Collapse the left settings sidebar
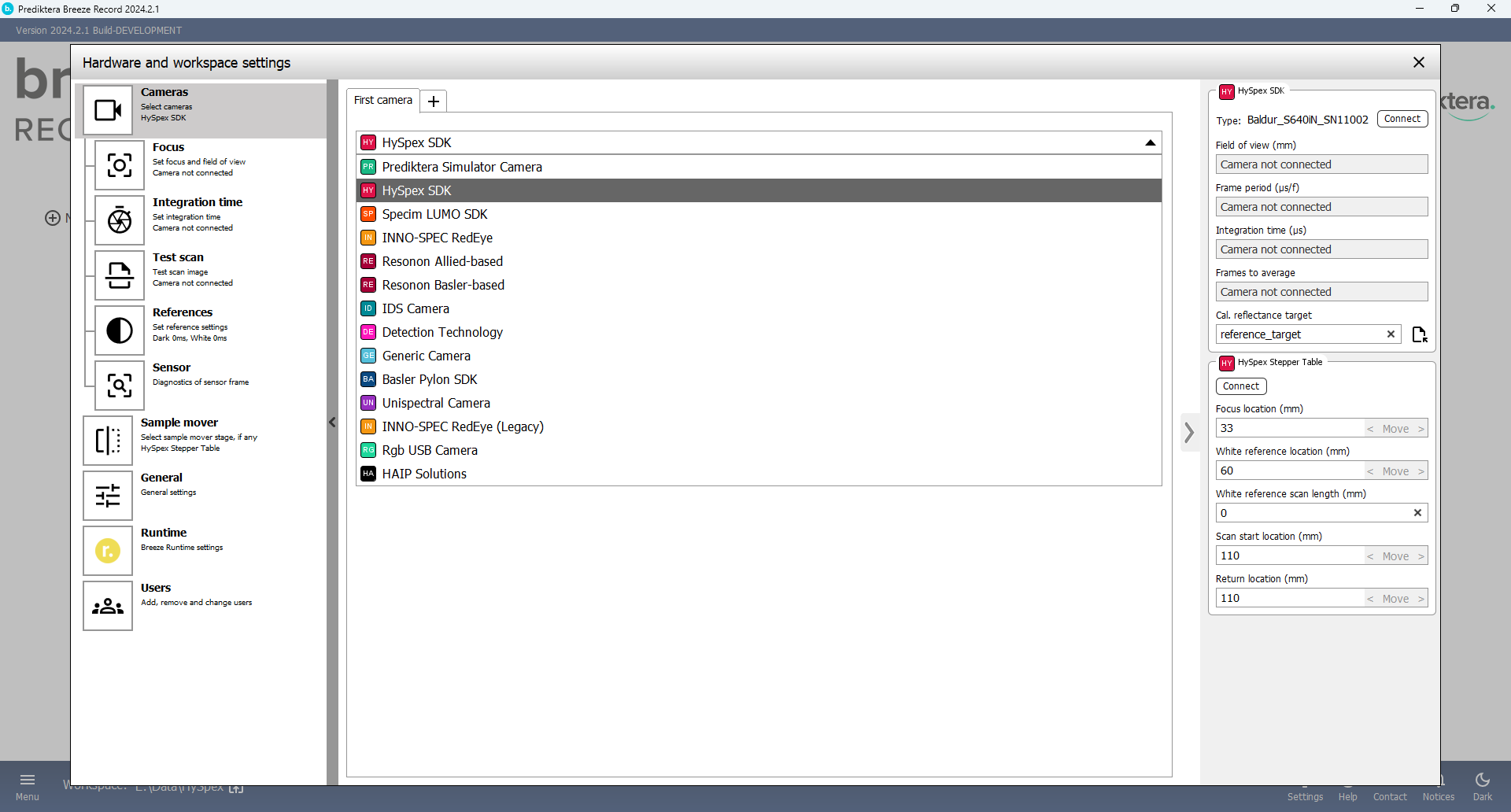1511x812 pixels. point(332,423)
